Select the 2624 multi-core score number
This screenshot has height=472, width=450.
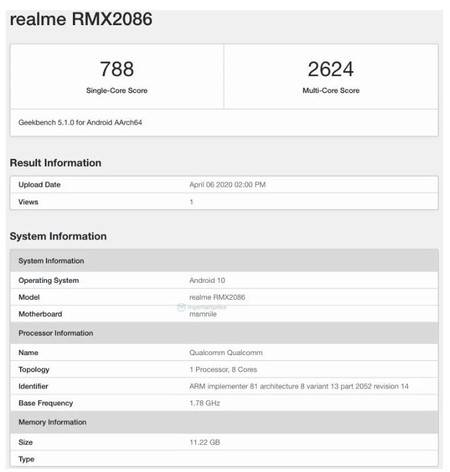tap(331, 69)
